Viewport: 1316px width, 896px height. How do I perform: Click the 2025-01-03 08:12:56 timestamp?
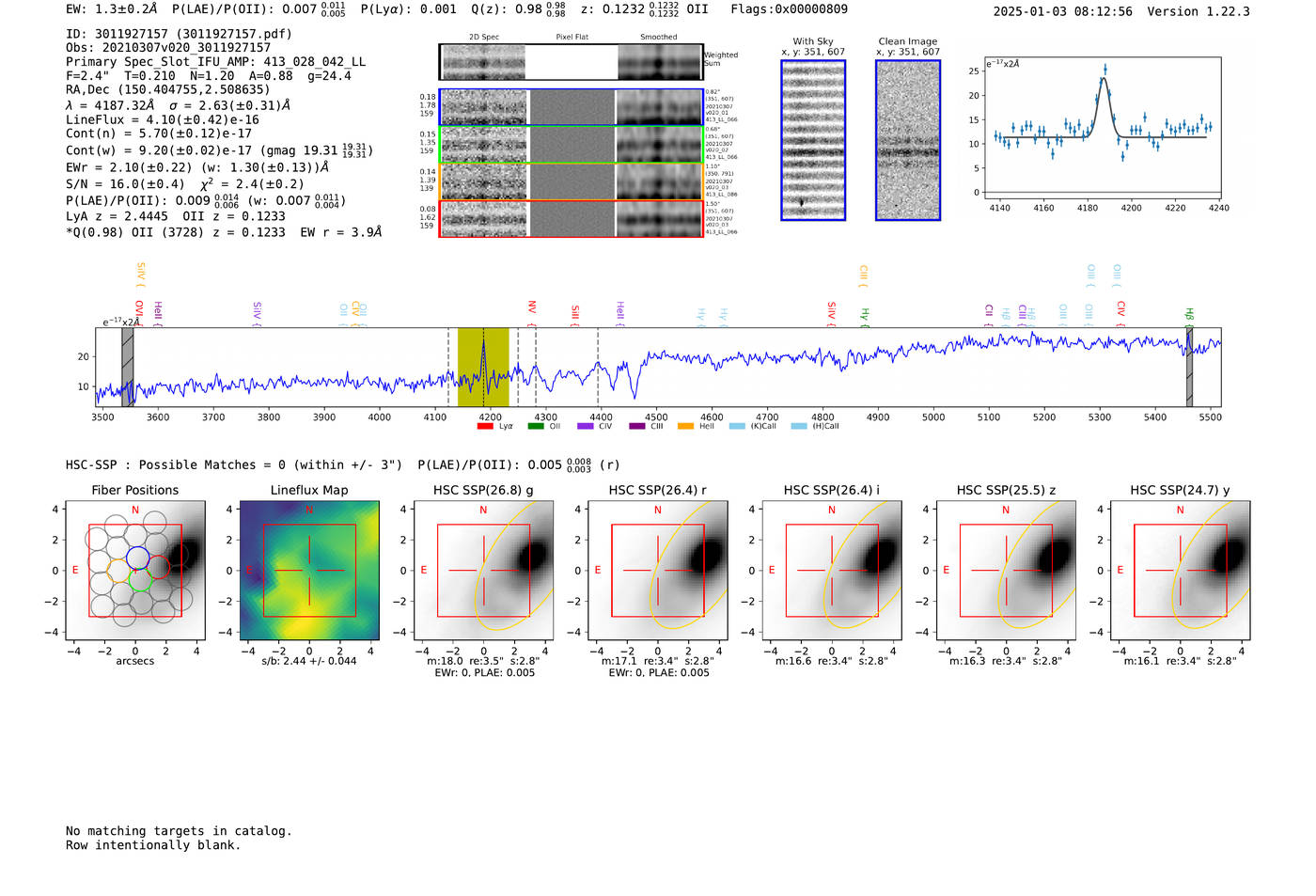pyautogui.click(x=1062, y=12)
